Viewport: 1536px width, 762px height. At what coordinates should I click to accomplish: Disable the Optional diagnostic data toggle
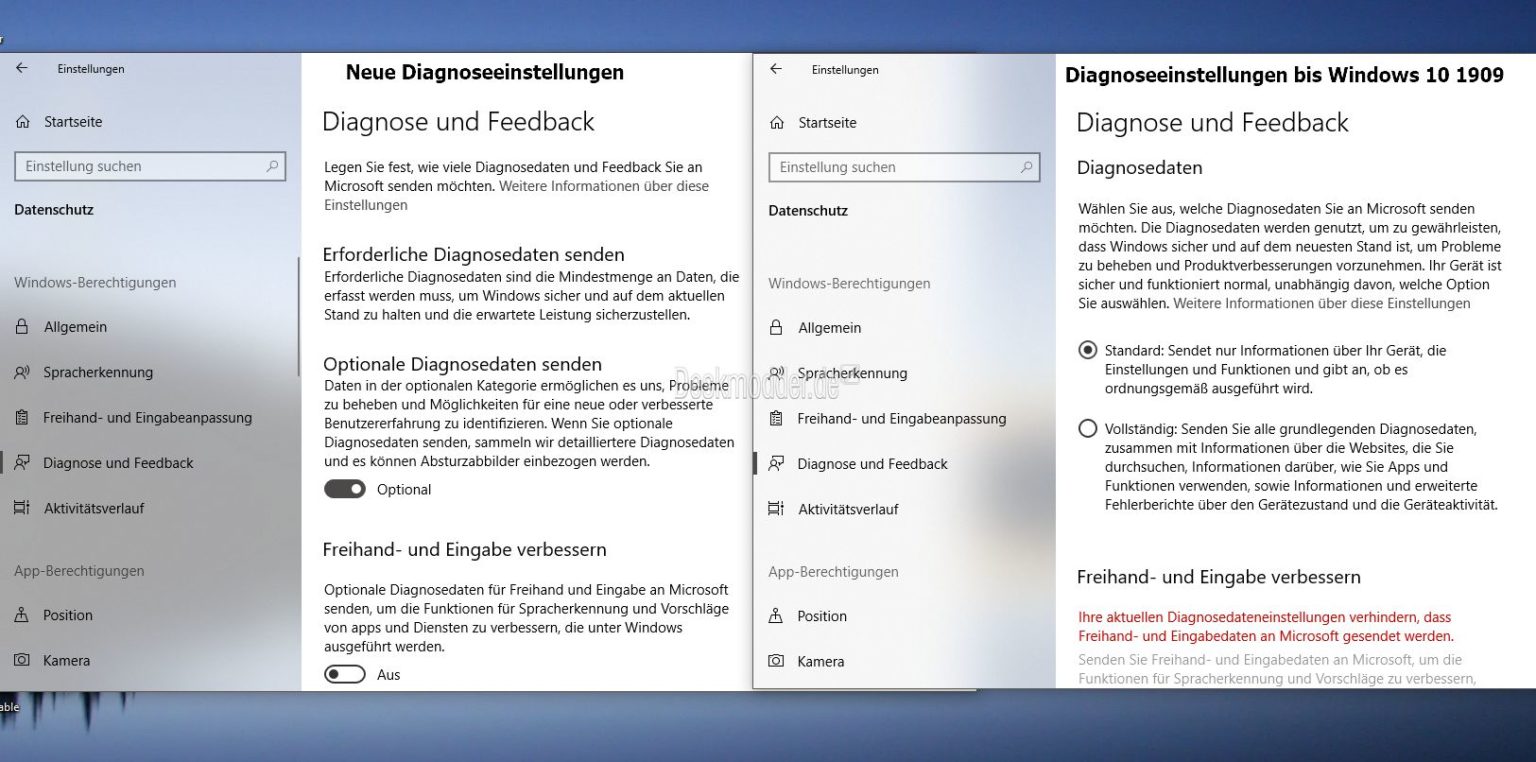tap(345, 489)
